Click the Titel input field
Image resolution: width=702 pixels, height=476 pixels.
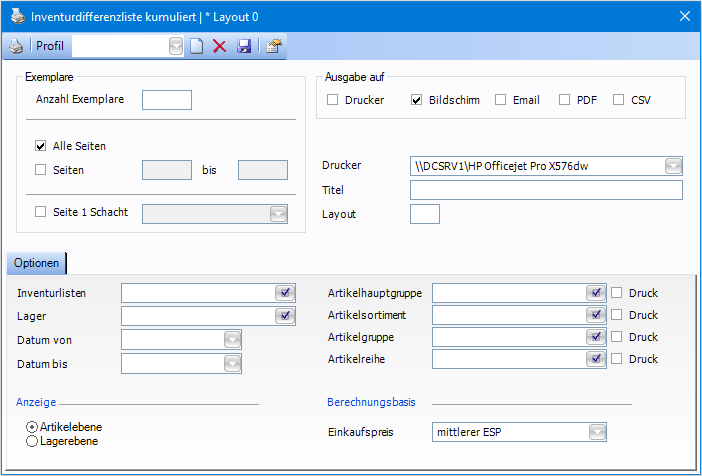pyautogui.click(x=546, y=190)
